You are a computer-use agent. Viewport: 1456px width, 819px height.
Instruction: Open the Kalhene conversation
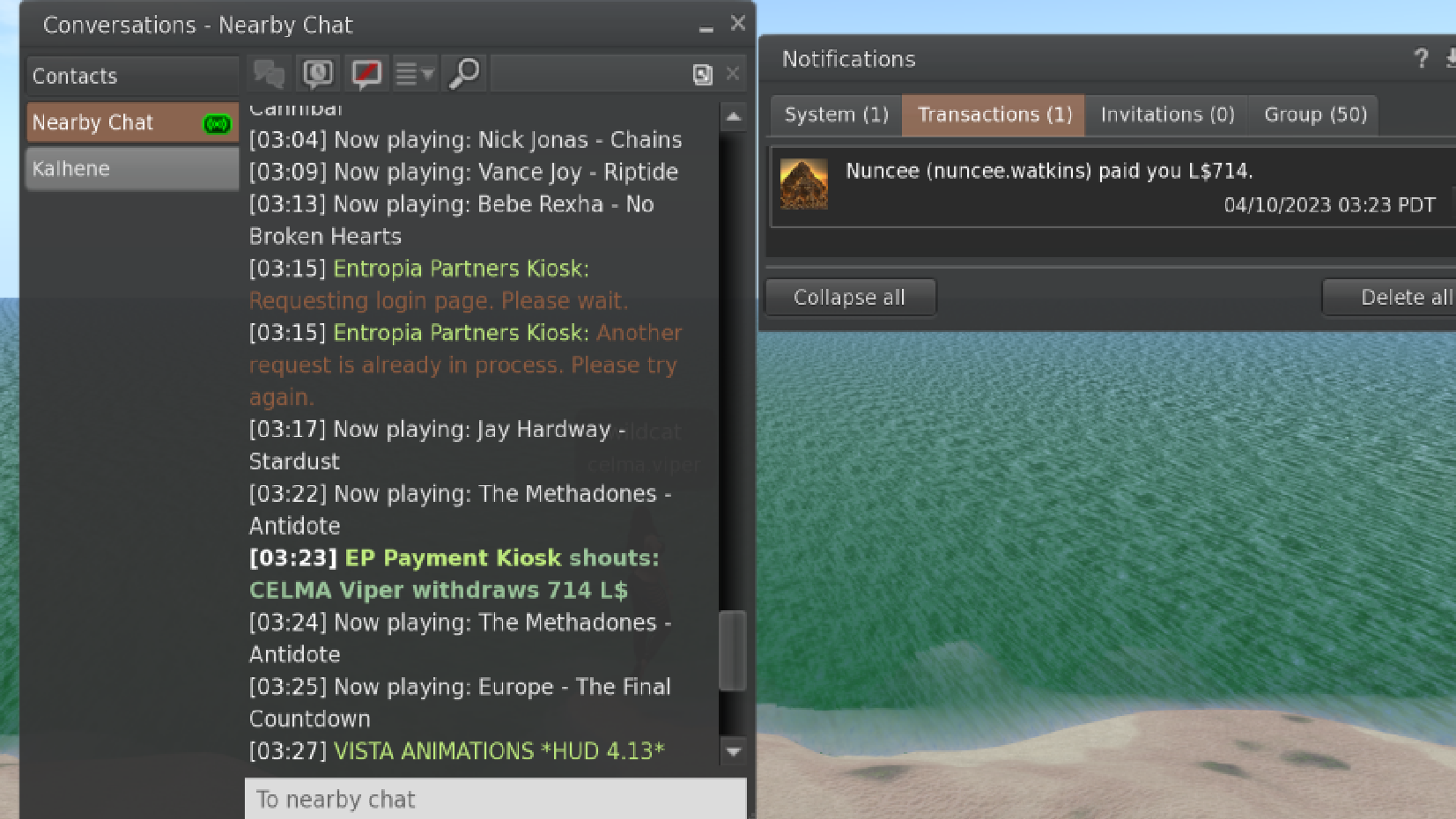(x=133, y=168)
